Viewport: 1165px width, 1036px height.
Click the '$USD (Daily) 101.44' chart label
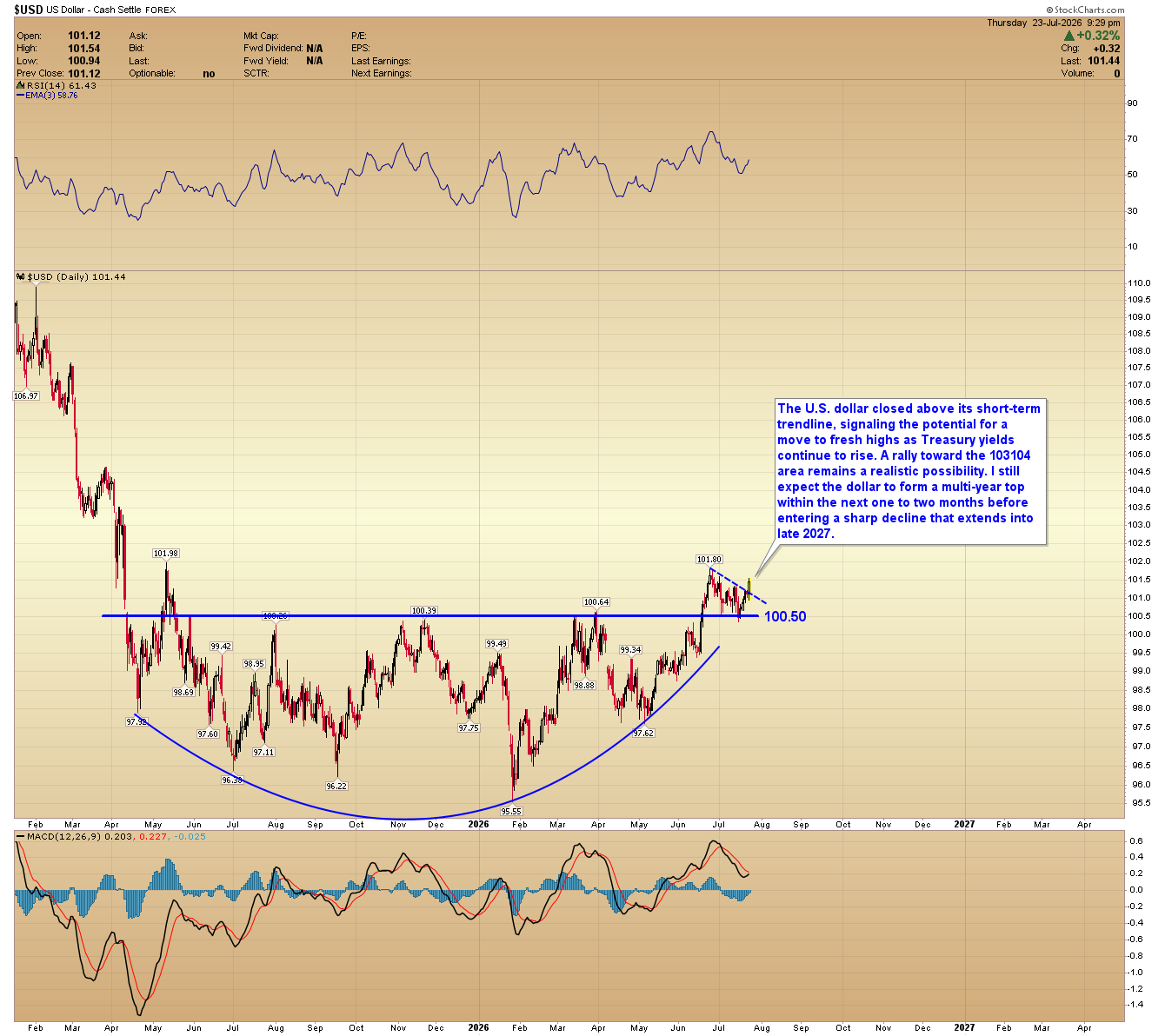tap(77, 277)
